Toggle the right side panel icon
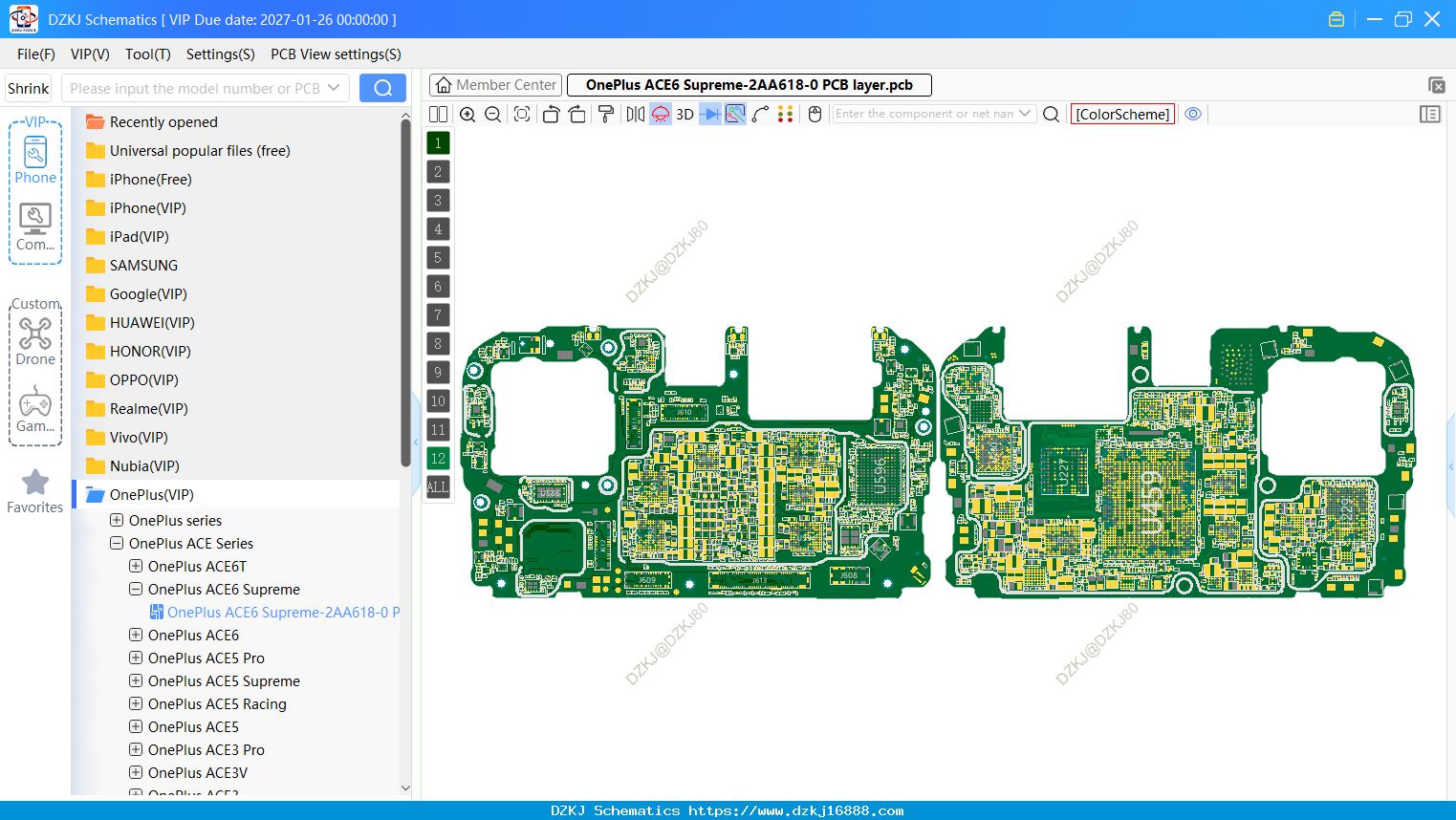 click(1430, 114)
